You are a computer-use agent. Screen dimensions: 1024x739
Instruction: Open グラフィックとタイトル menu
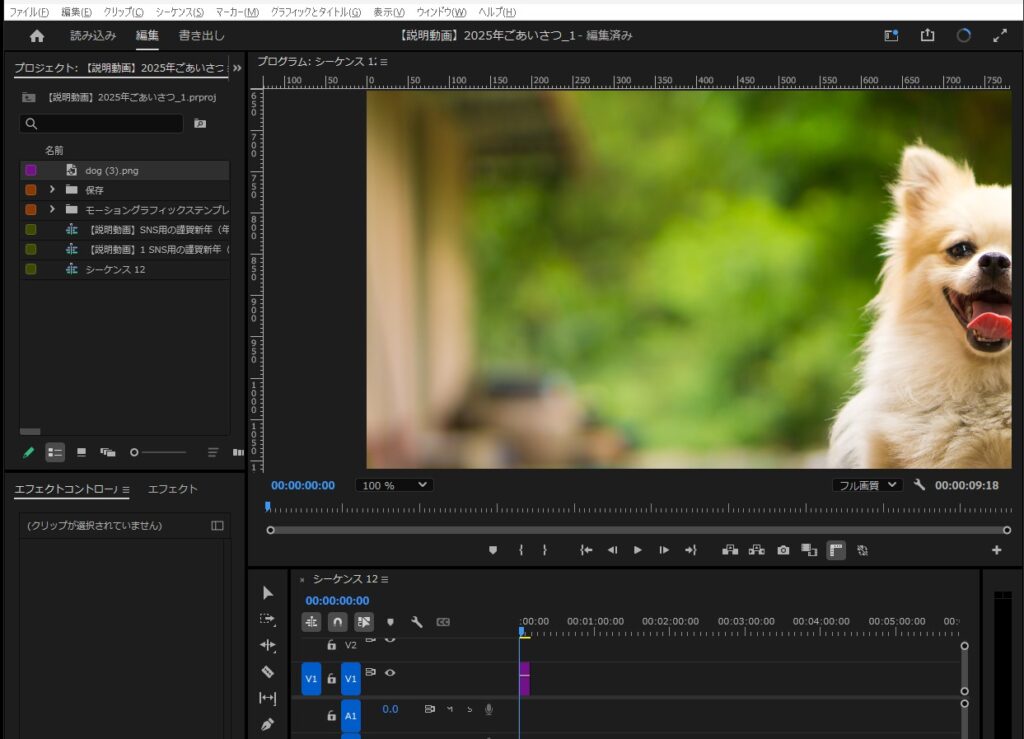click(x=315, y=12)
